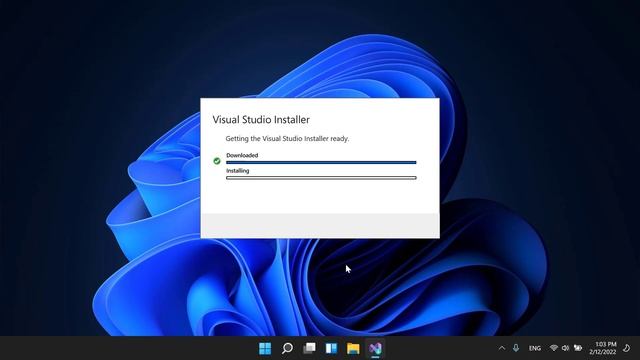
Task: Click the "Visual Studio Installer" title text
Action: point(261,120)
